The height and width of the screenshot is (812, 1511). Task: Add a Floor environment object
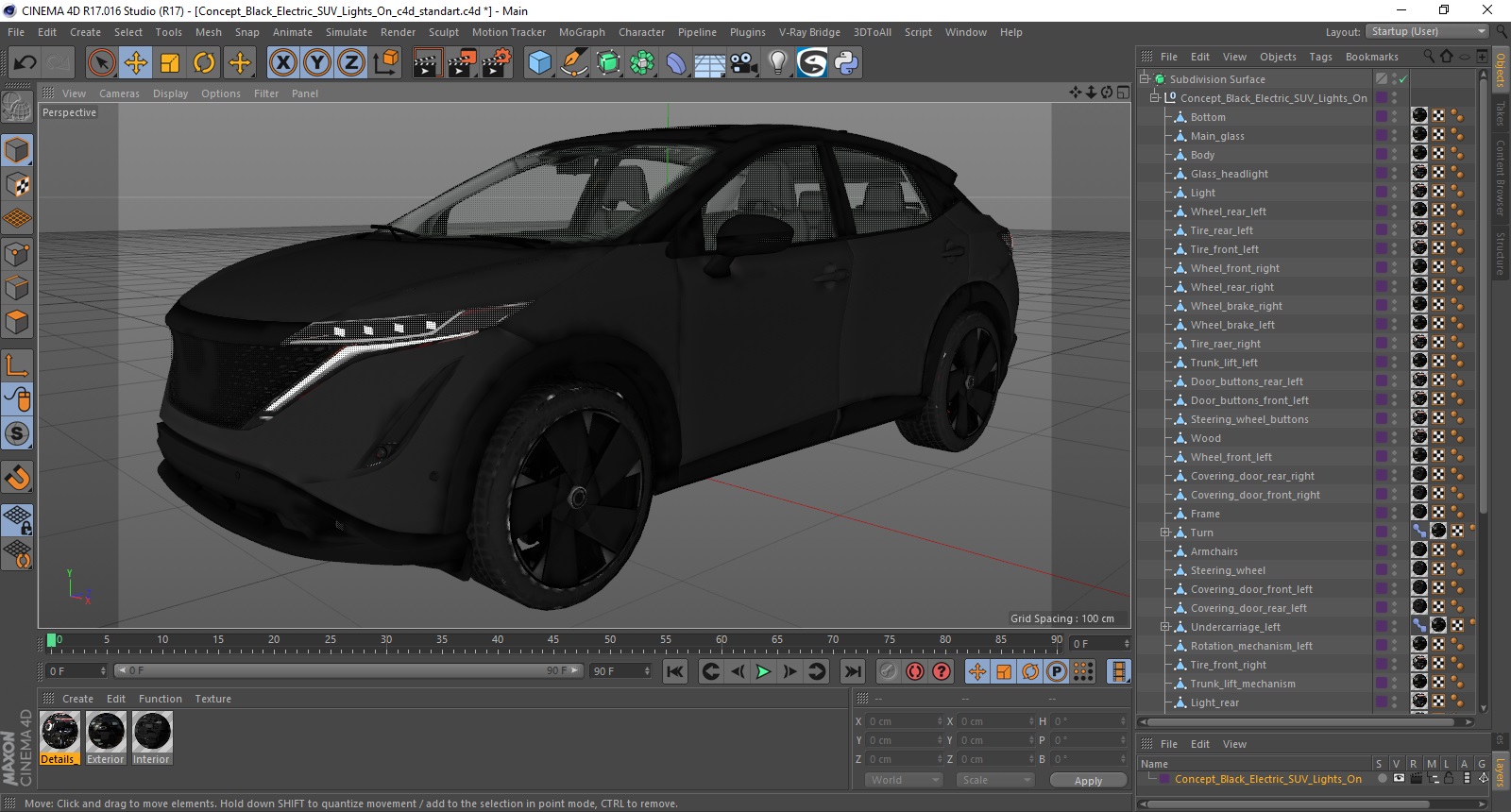[x=710, y=63]
